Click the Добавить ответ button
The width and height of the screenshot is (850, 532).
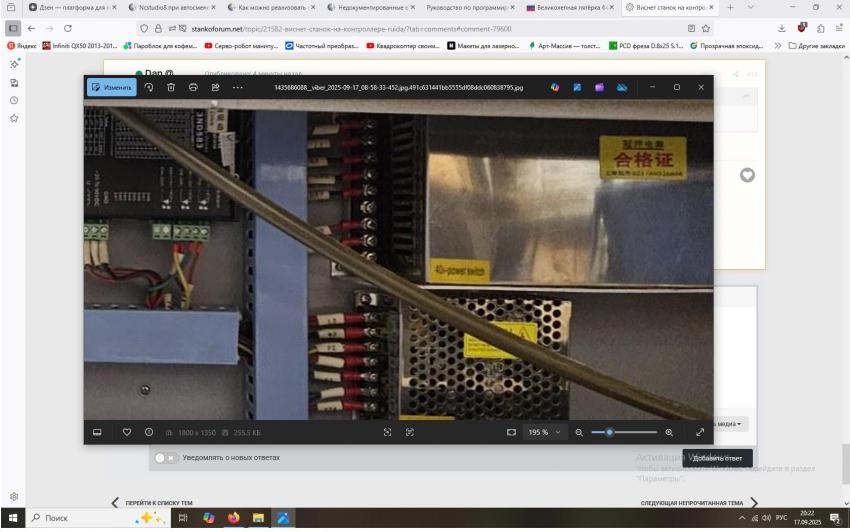pyautogui.click(x=717, y=457)
